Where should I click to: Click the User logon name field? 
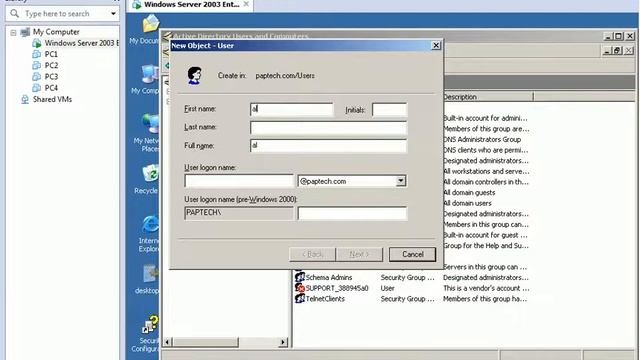[239, 181]
